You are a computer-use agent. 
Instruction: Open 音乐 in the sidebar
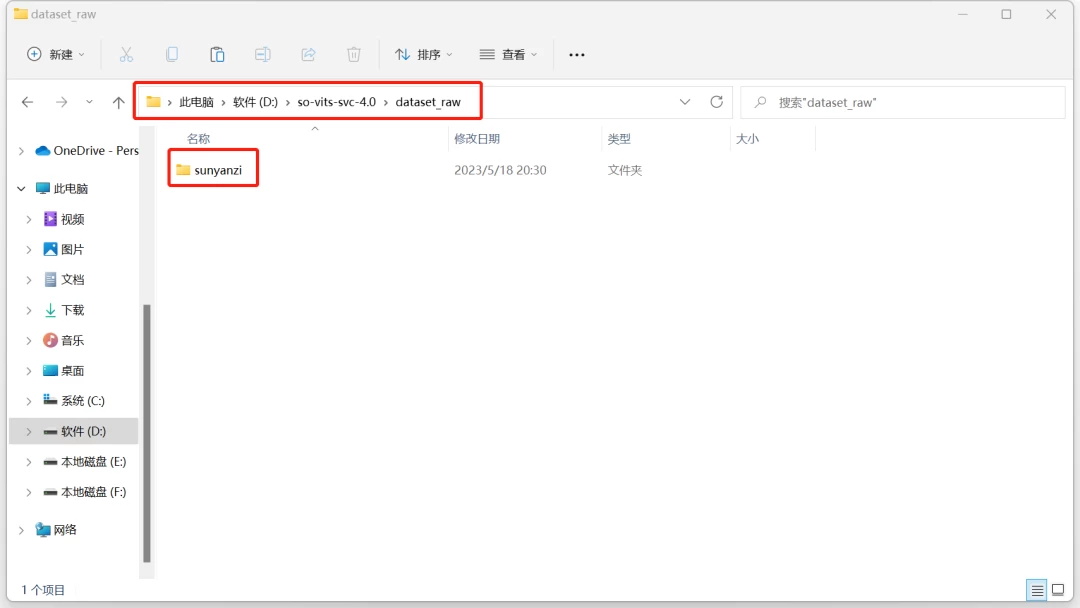(x=64, y=341)
